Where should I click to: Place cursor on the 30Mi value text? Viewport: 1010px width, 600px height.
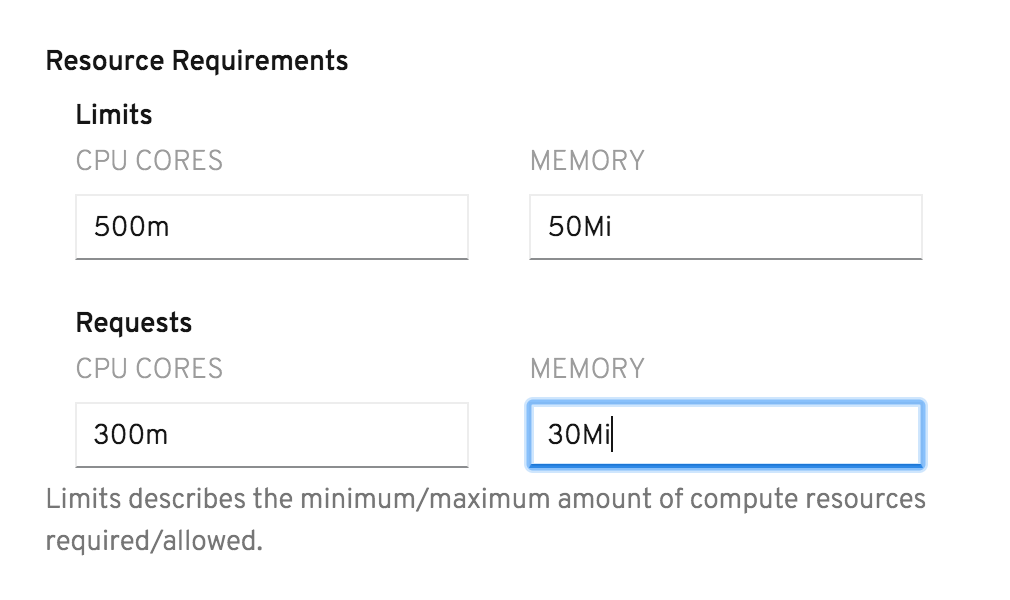(579, 435)
